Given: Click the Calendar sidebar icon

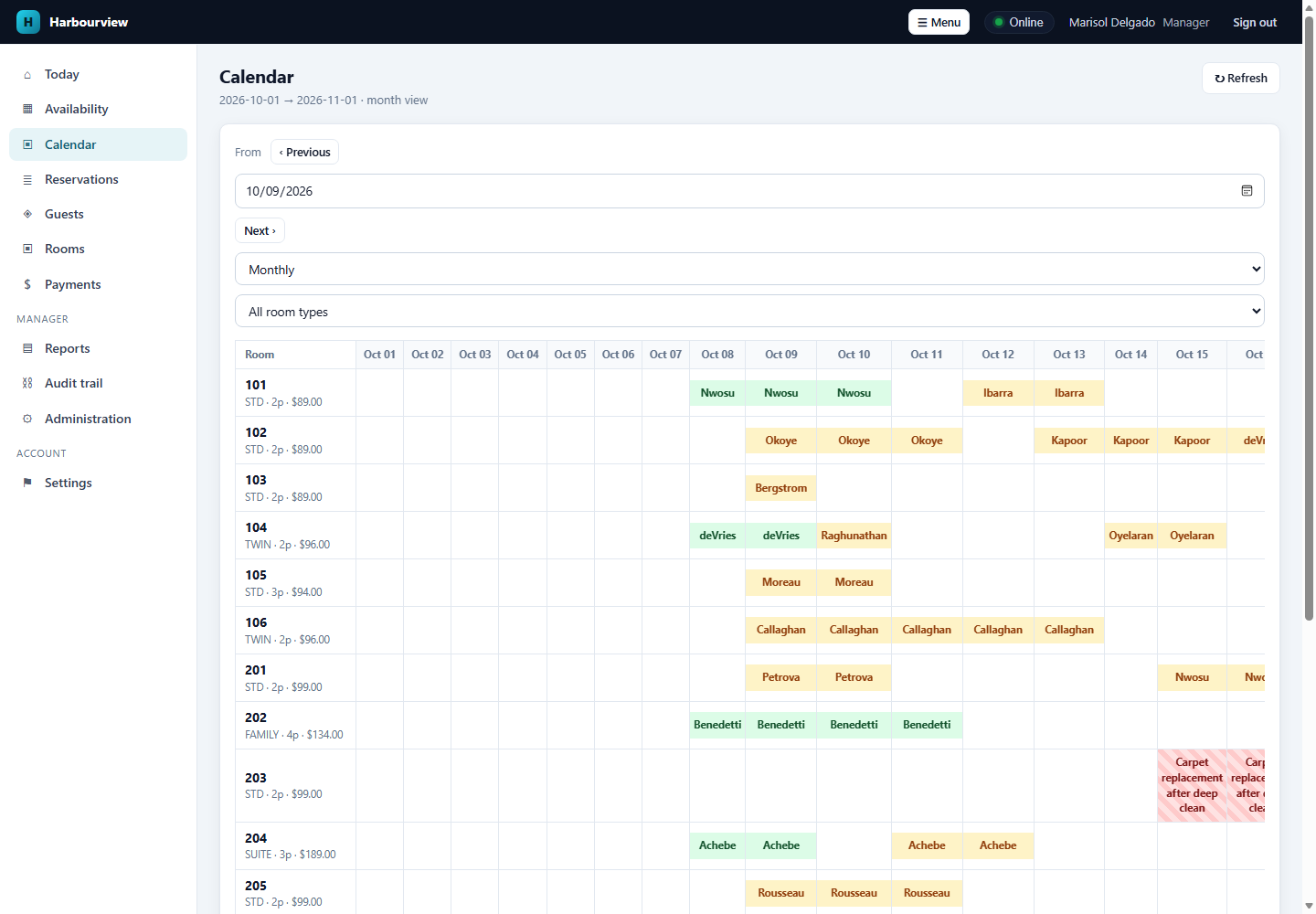Looking at the screenshot, I should coord(27,145).
